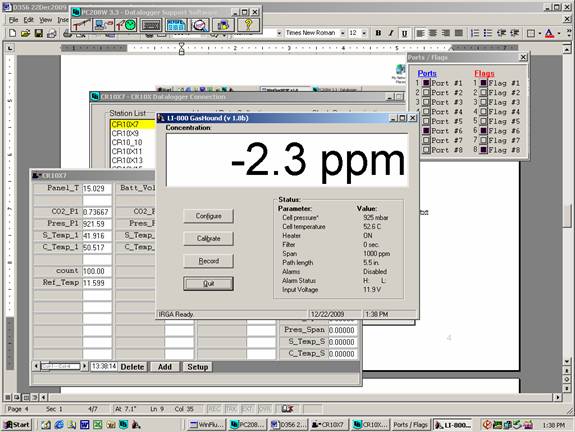Open the font size 12 dropdown
Screen dimensions: 575x432
click(x=364, y=33)
